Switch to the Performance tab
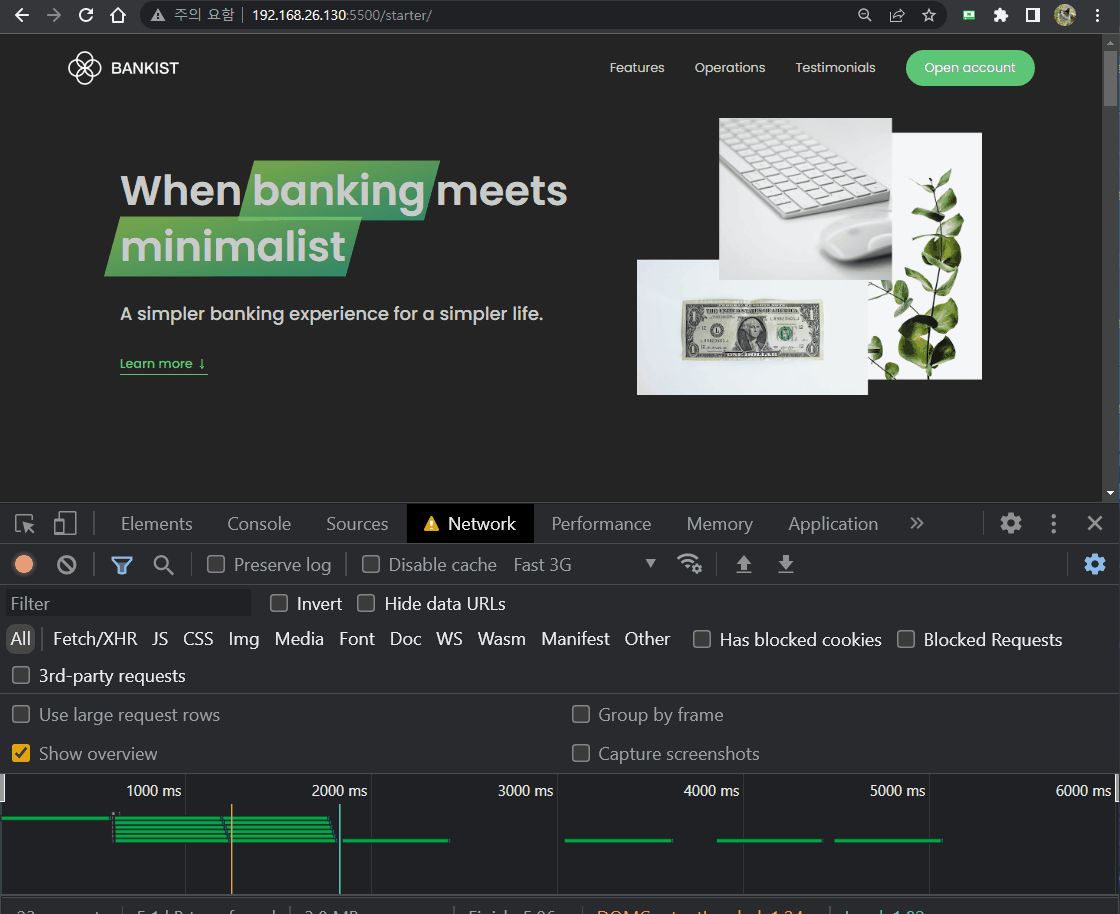1120x914 pixels. [601, 524]
